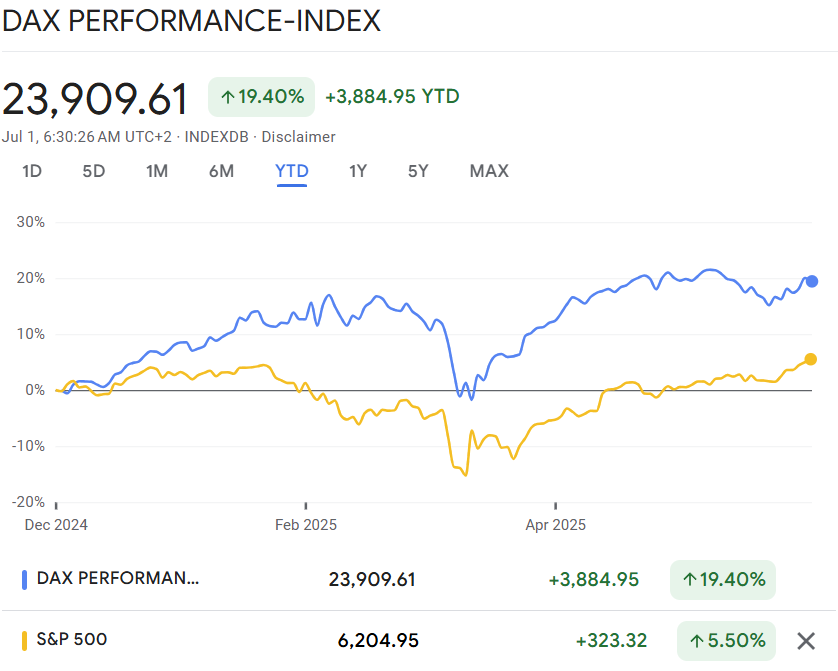
Task: Click the +3,884.95 YTD change text
Action: pos(392,97)
